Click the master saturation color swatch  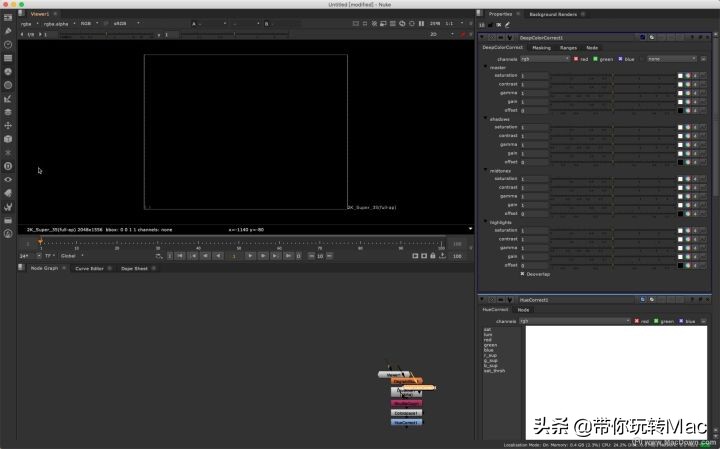(680, 76)
